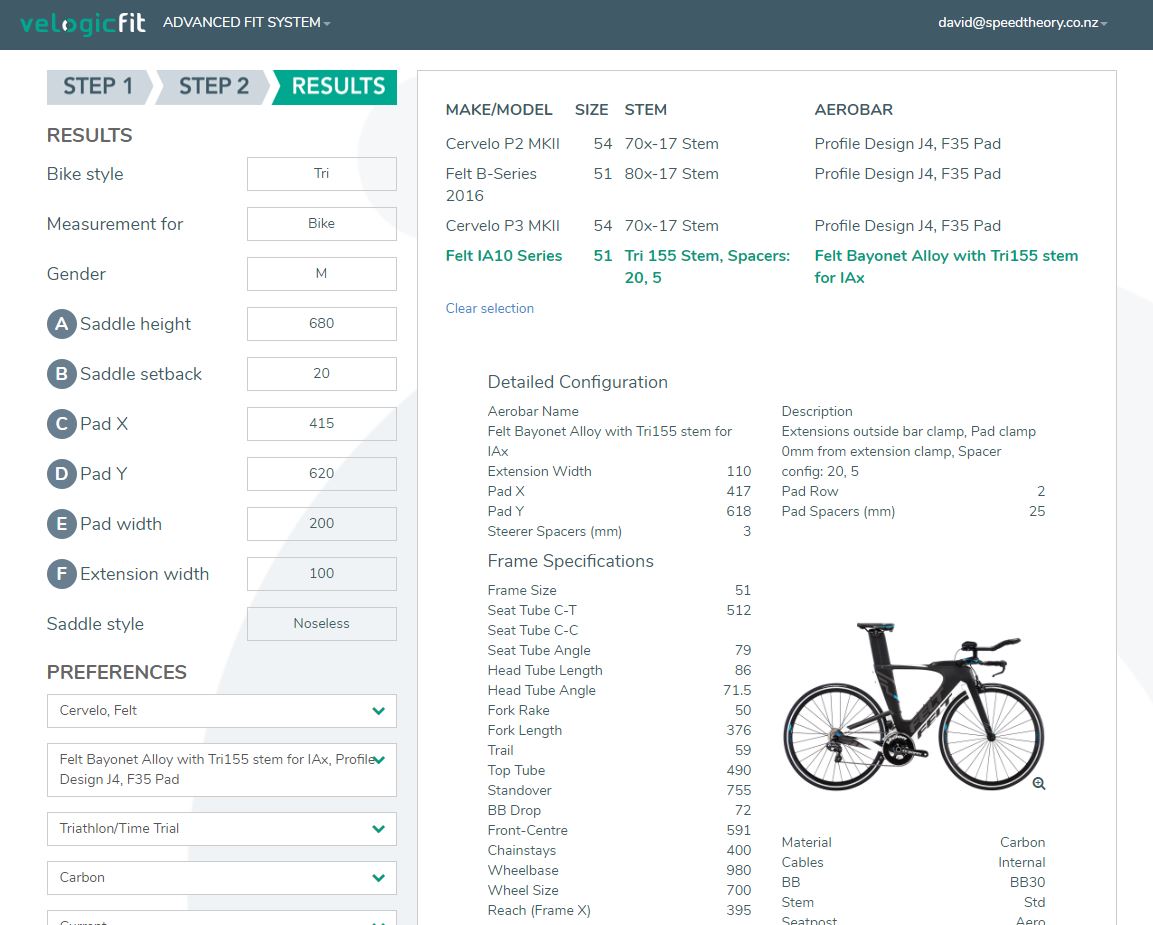
Task: Click the Pad Spacers (mm) value 25
Action: pos(1037,512)
